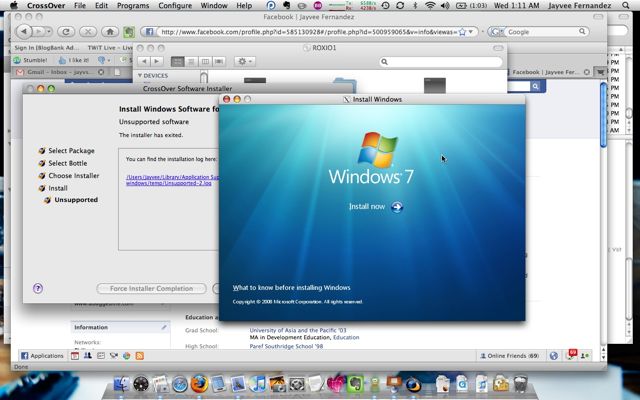The width and height of the screenshot is (640, 400).
Task: Click the Install now arrow button
Action: pyautogui.click(x=397, y=207)
